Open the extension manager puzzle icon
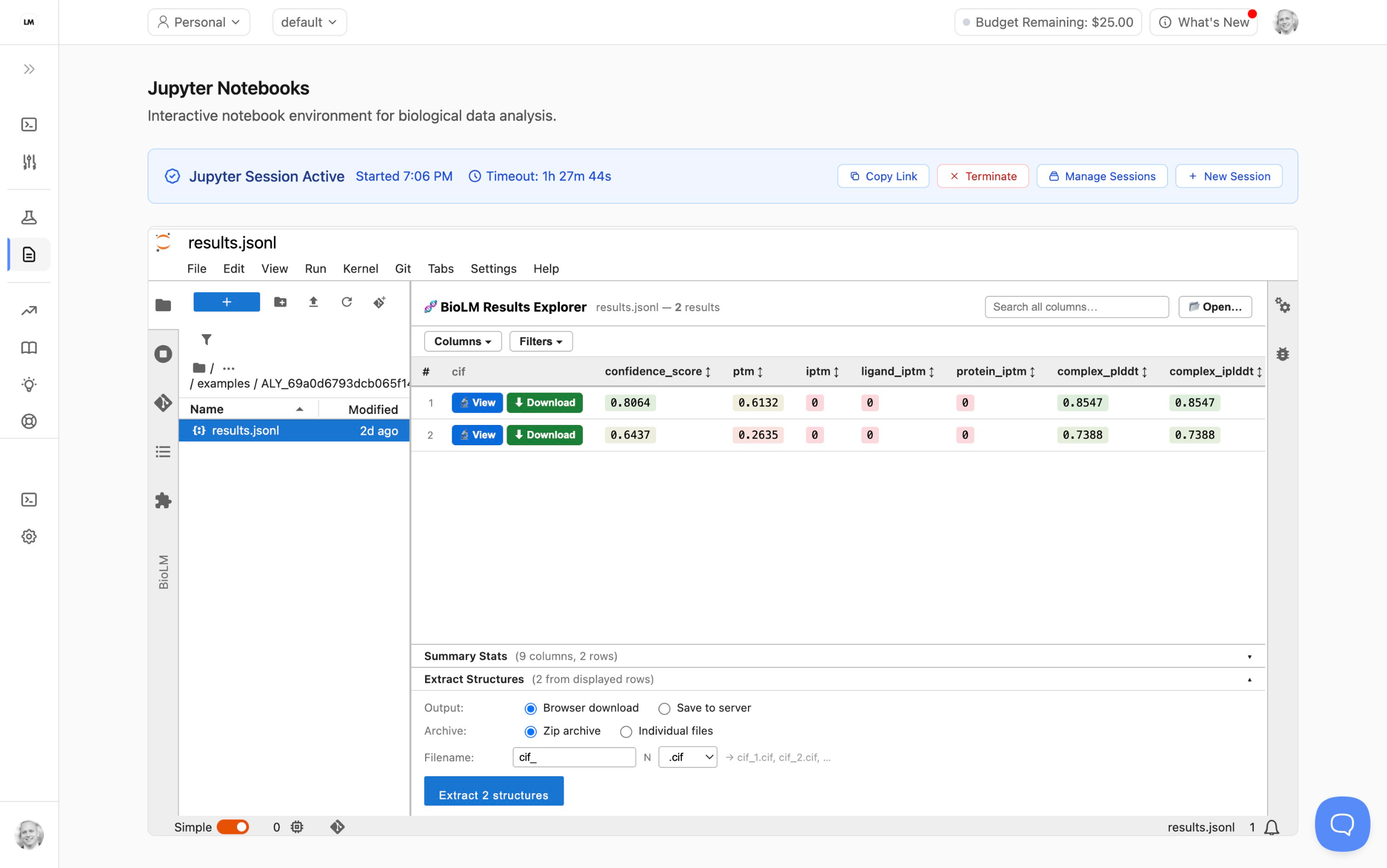1387x868 pixels. 163,501
